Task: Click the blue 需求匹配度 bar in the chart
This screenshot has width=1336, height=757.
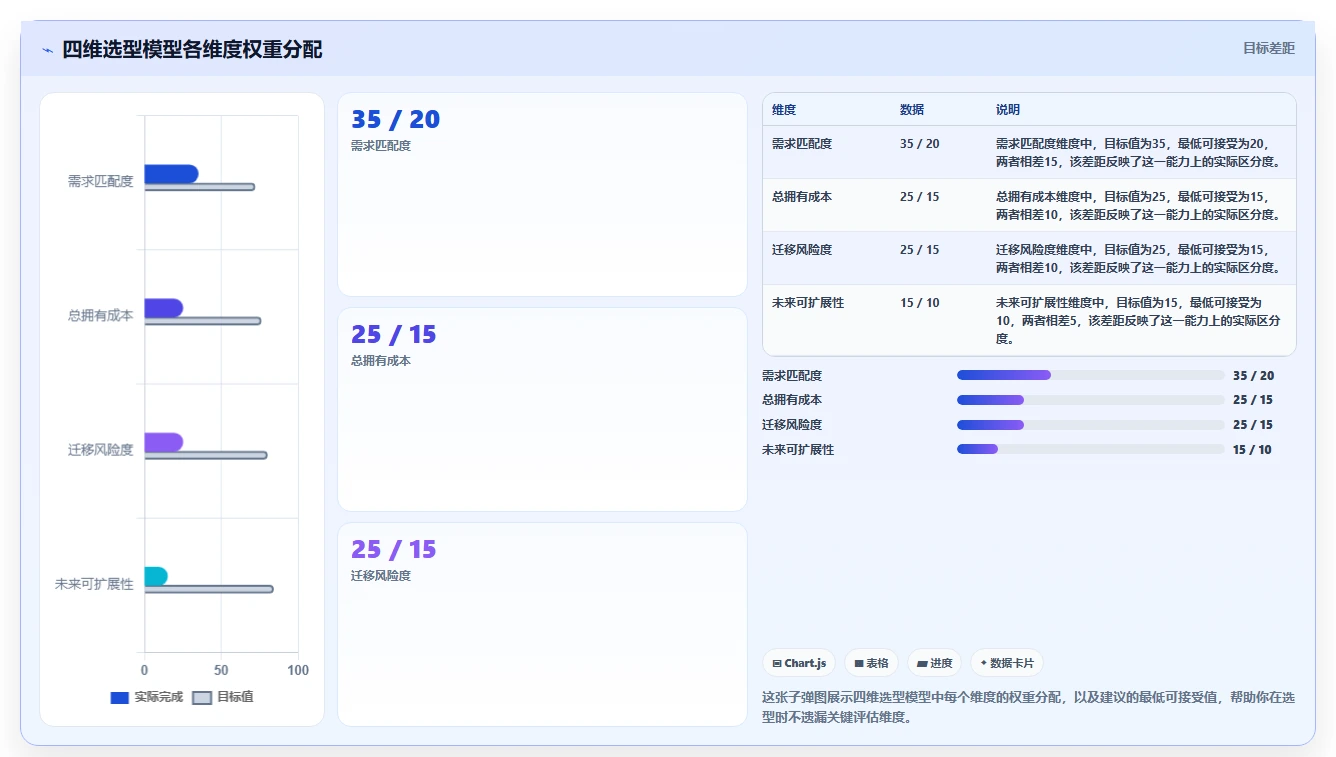Action: pyautogui.click(x=171, y=174)
